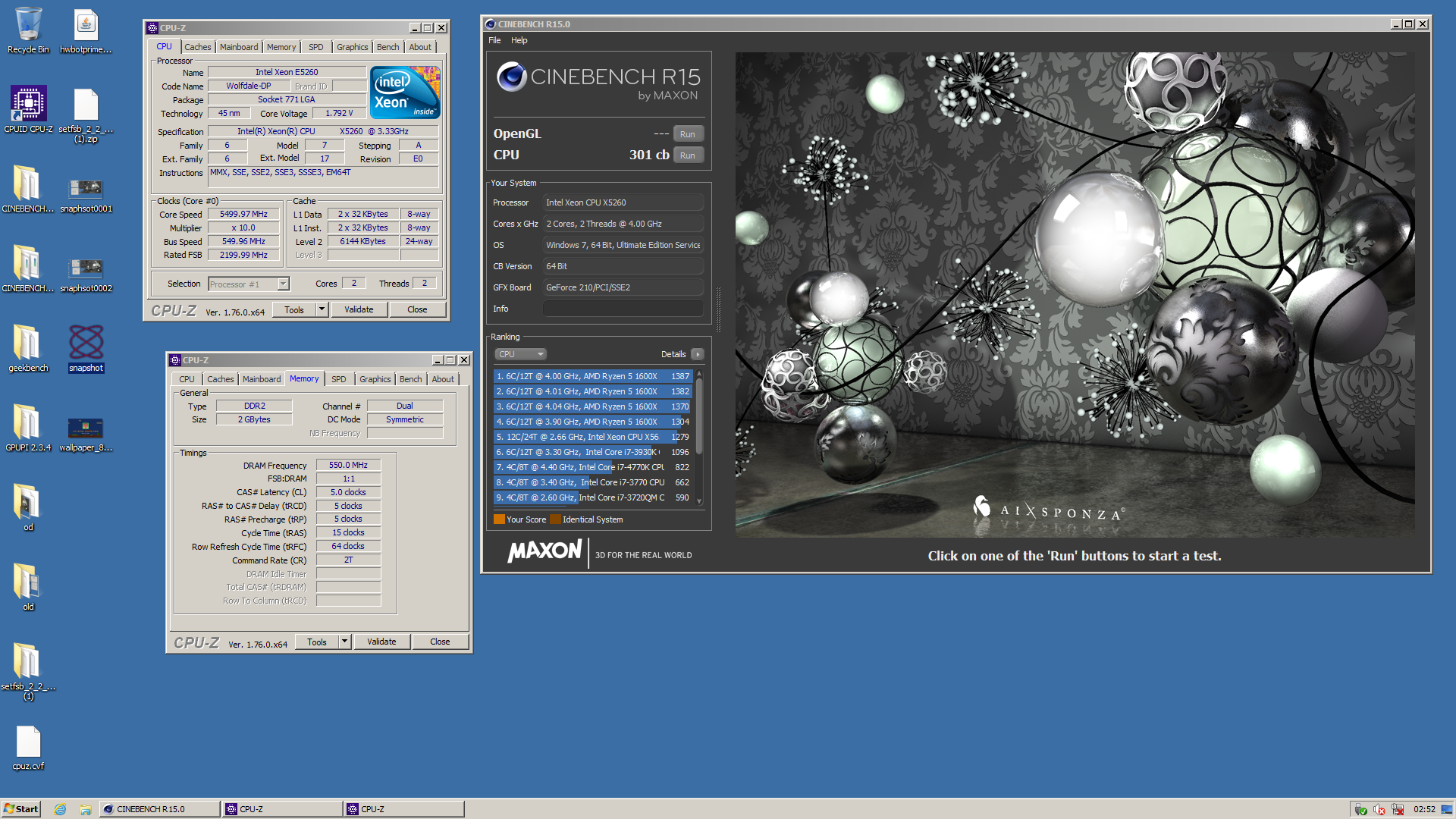Open the File menu in Cinebench
The image size is (1456, 819).
click(494, 40)
